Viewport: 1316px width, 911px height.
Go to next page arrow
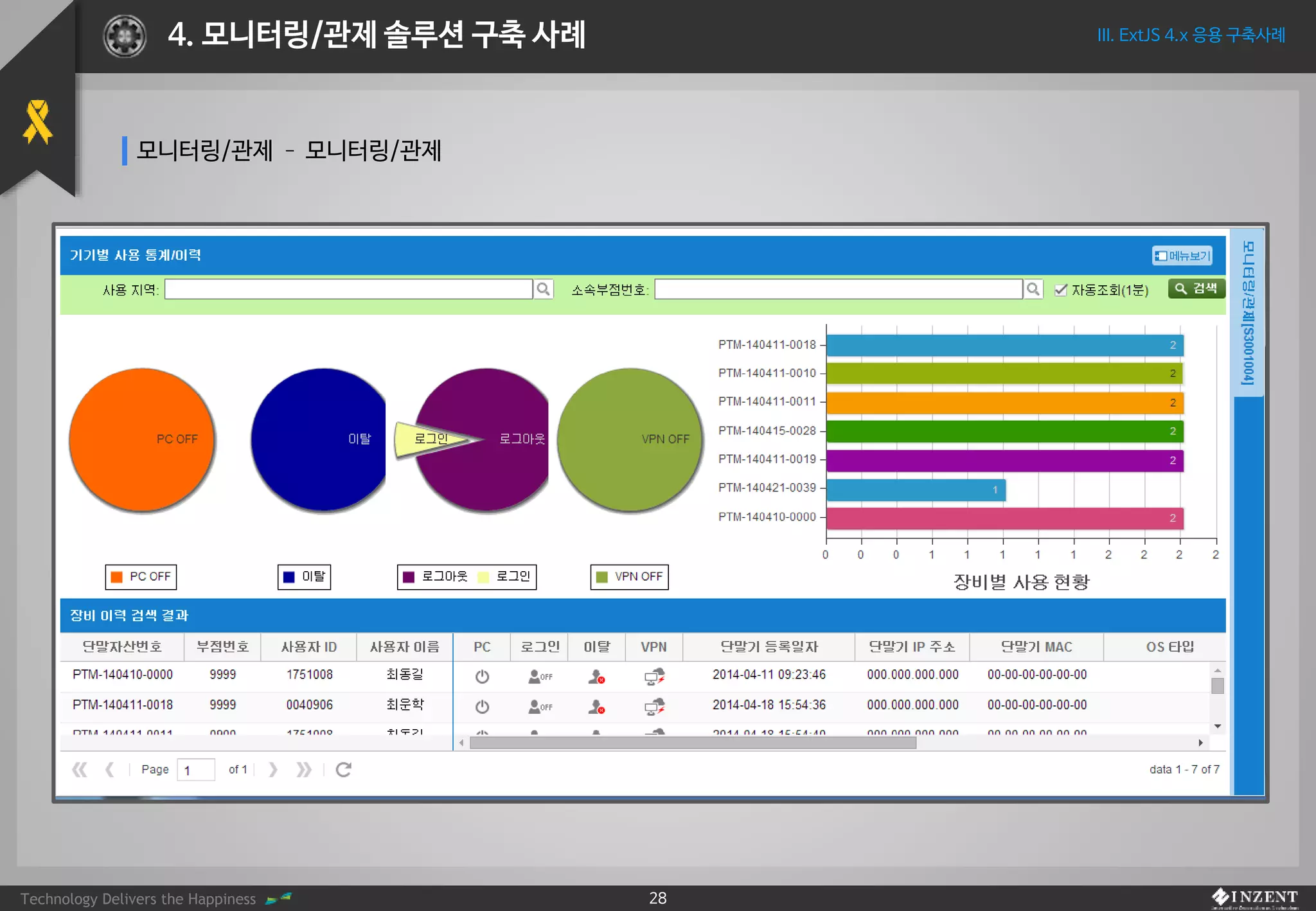(x=273, y=770)
